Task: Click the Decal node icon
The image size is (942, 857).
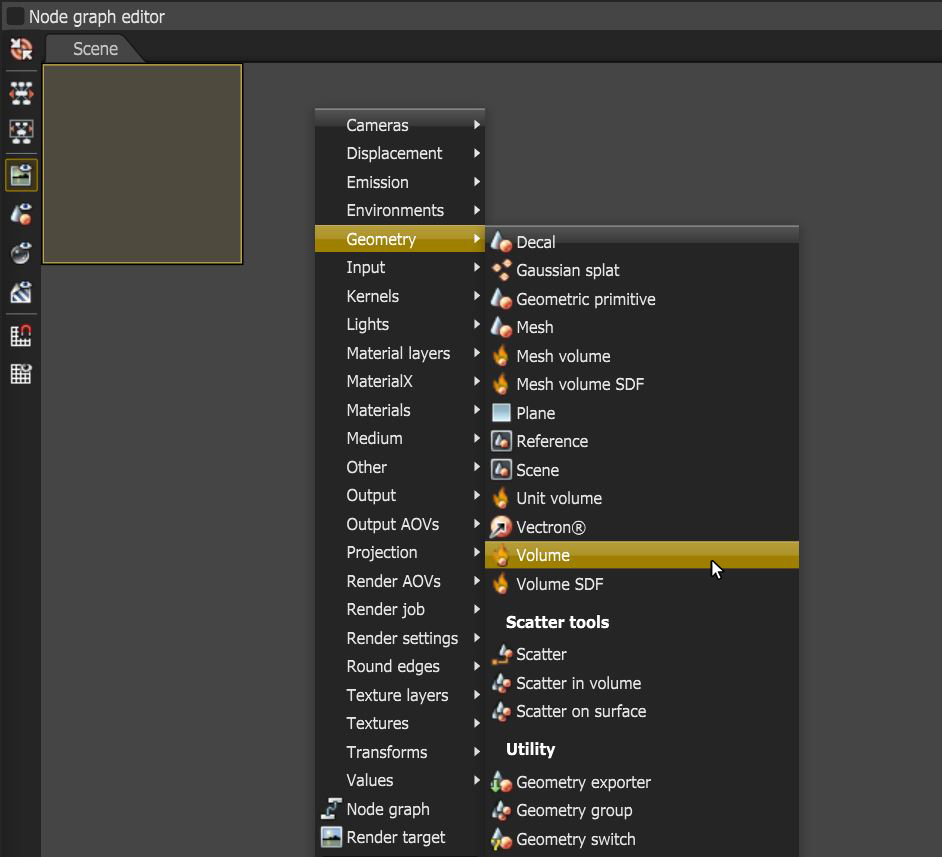Action: [501, 242]
